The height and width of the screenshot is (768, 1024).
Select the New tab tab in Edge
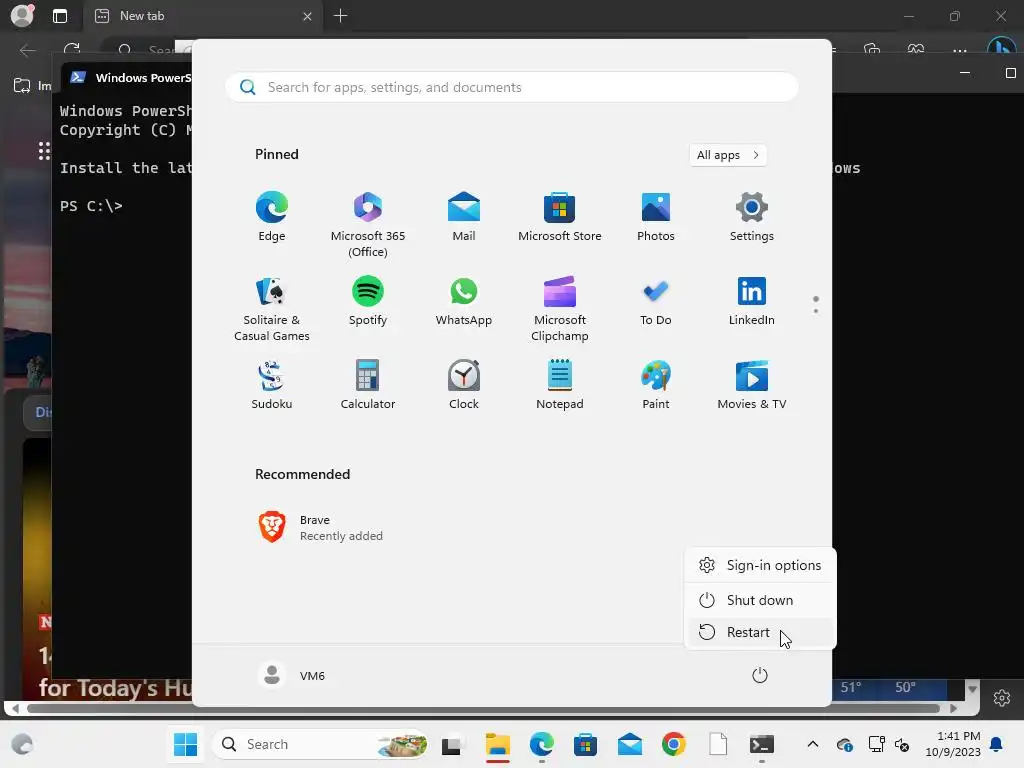201,16
